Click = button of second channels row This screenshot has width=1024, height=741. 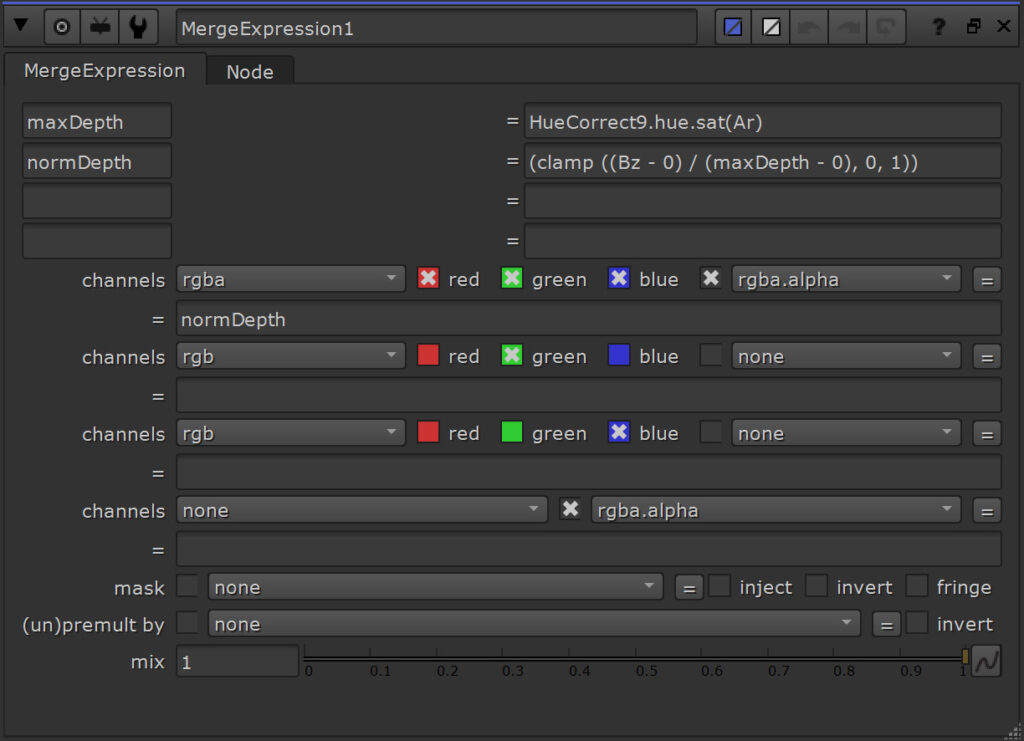[x=987, y=357]
